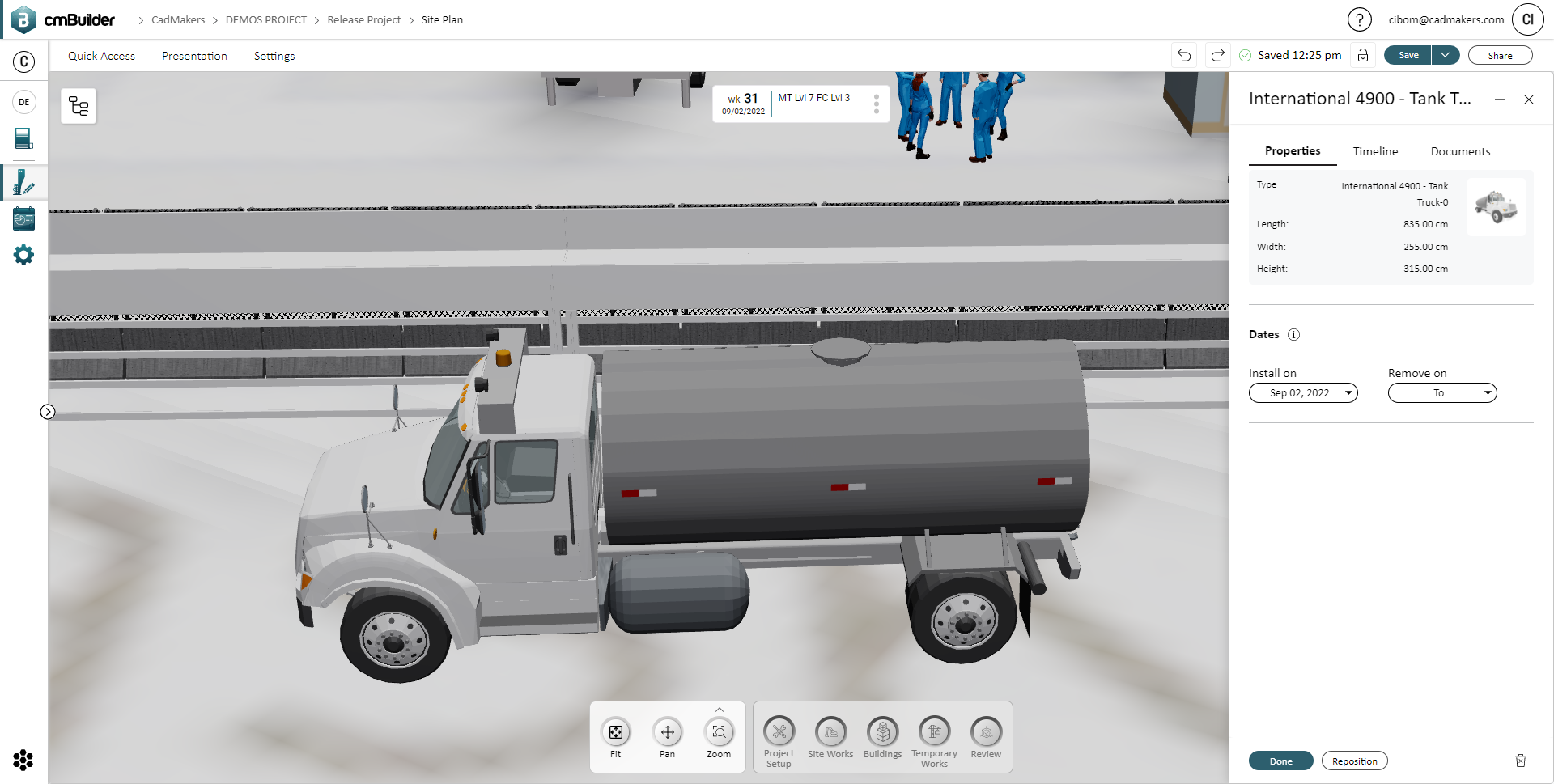Go to CadMakers breadcrumb
This screenshot has height=784, width=1554.
178,20
